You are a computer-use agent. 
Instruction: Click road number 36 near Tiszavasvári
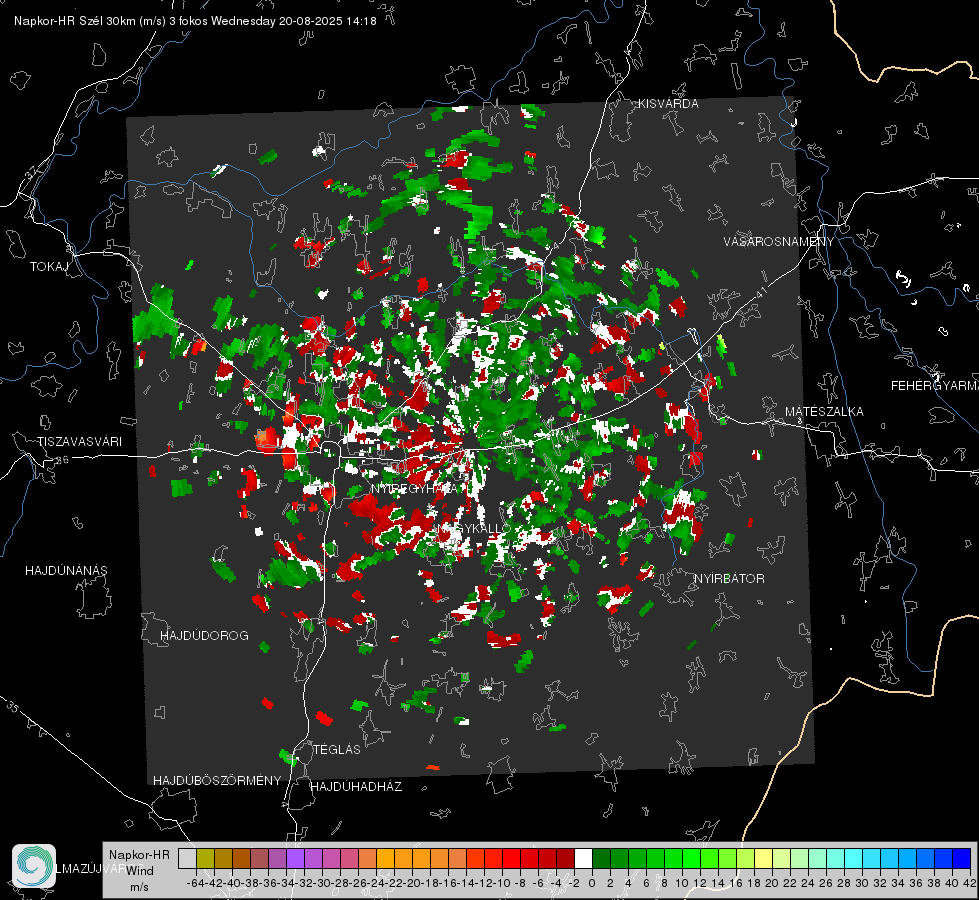pyautogui.click(x=62, y=459)
